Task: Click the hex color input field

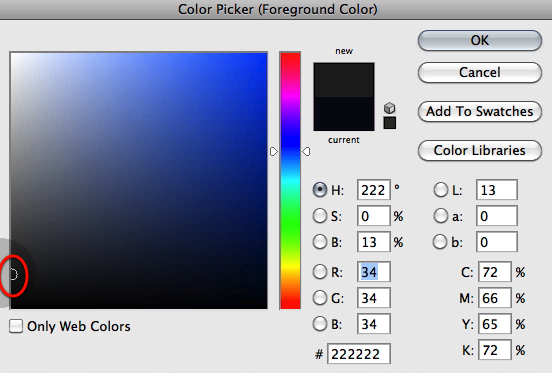Action: [359, 354]
